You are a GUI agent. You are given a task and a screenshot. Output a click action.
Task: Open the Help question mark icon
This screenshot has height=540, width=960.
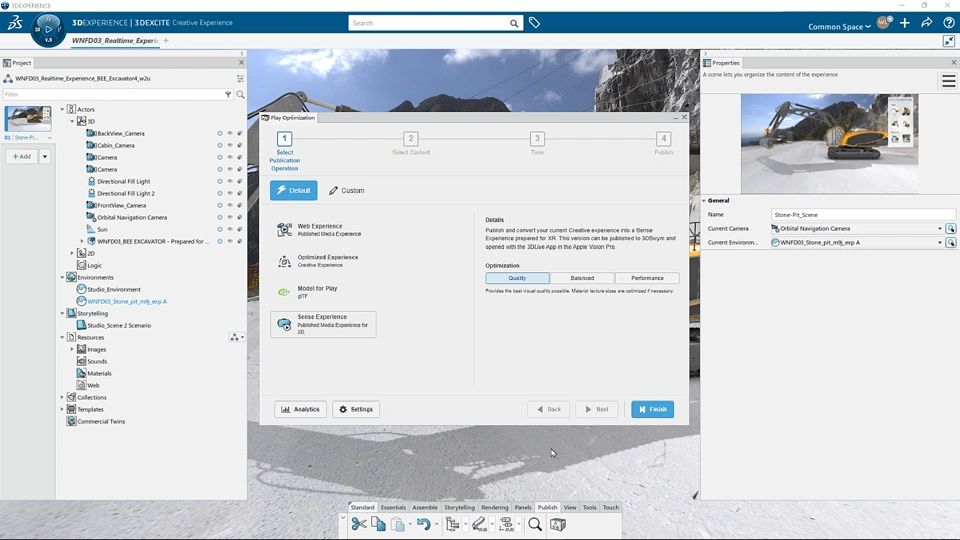(x=949, y=23)
